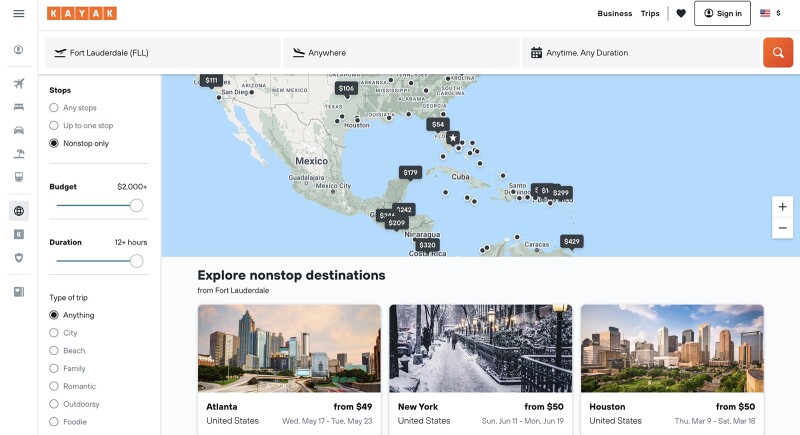This screenshot has height=435, width=800.
Task: Open the Anywhere destination field
Action: click(x=400, y=53)
